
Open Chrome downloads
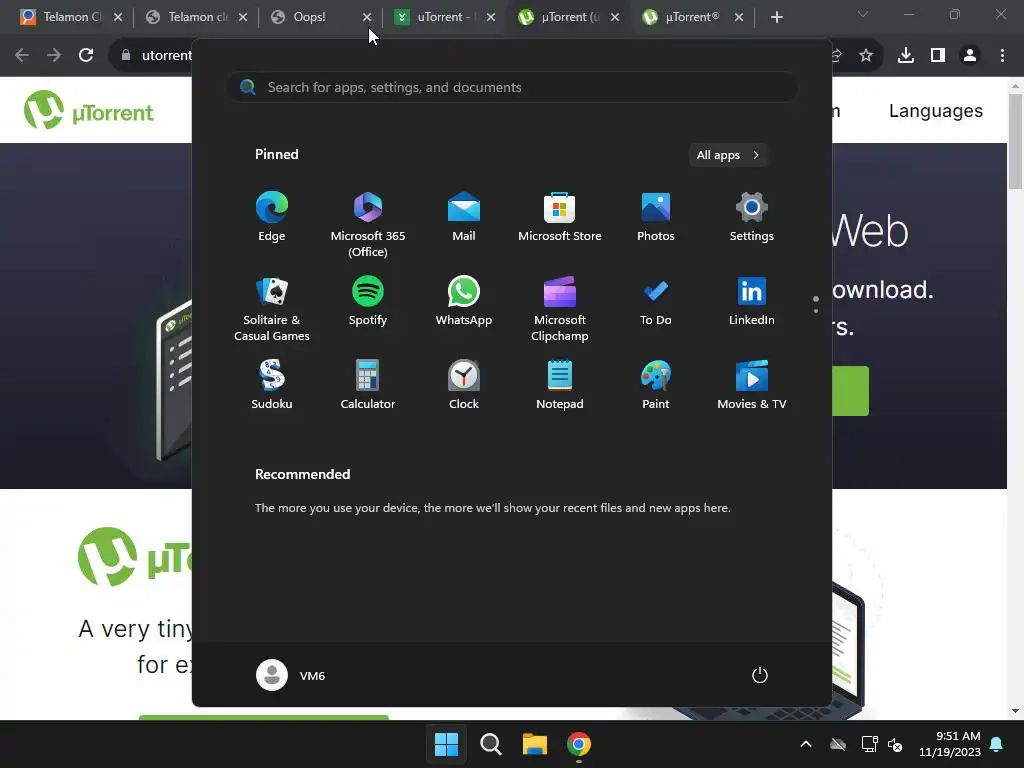(x=906, y=55)
